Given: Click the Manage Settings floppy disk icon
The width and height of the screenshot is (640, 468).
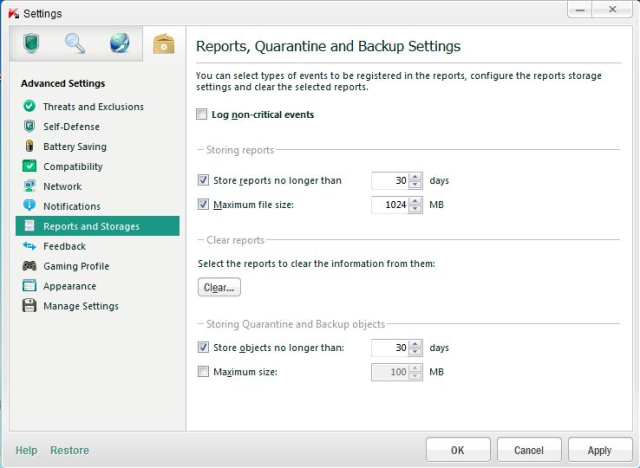Looking at the screenshot, I should point(29,306).
